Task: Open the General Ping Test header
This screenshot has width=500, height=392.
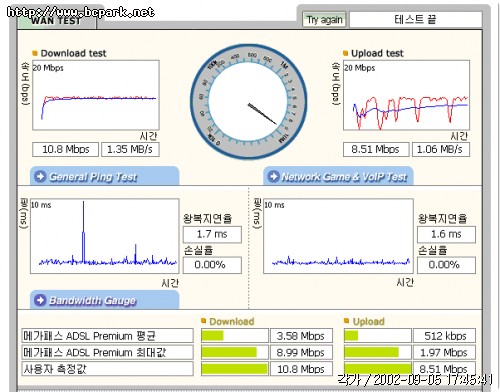Action: [x=105, y=176]
